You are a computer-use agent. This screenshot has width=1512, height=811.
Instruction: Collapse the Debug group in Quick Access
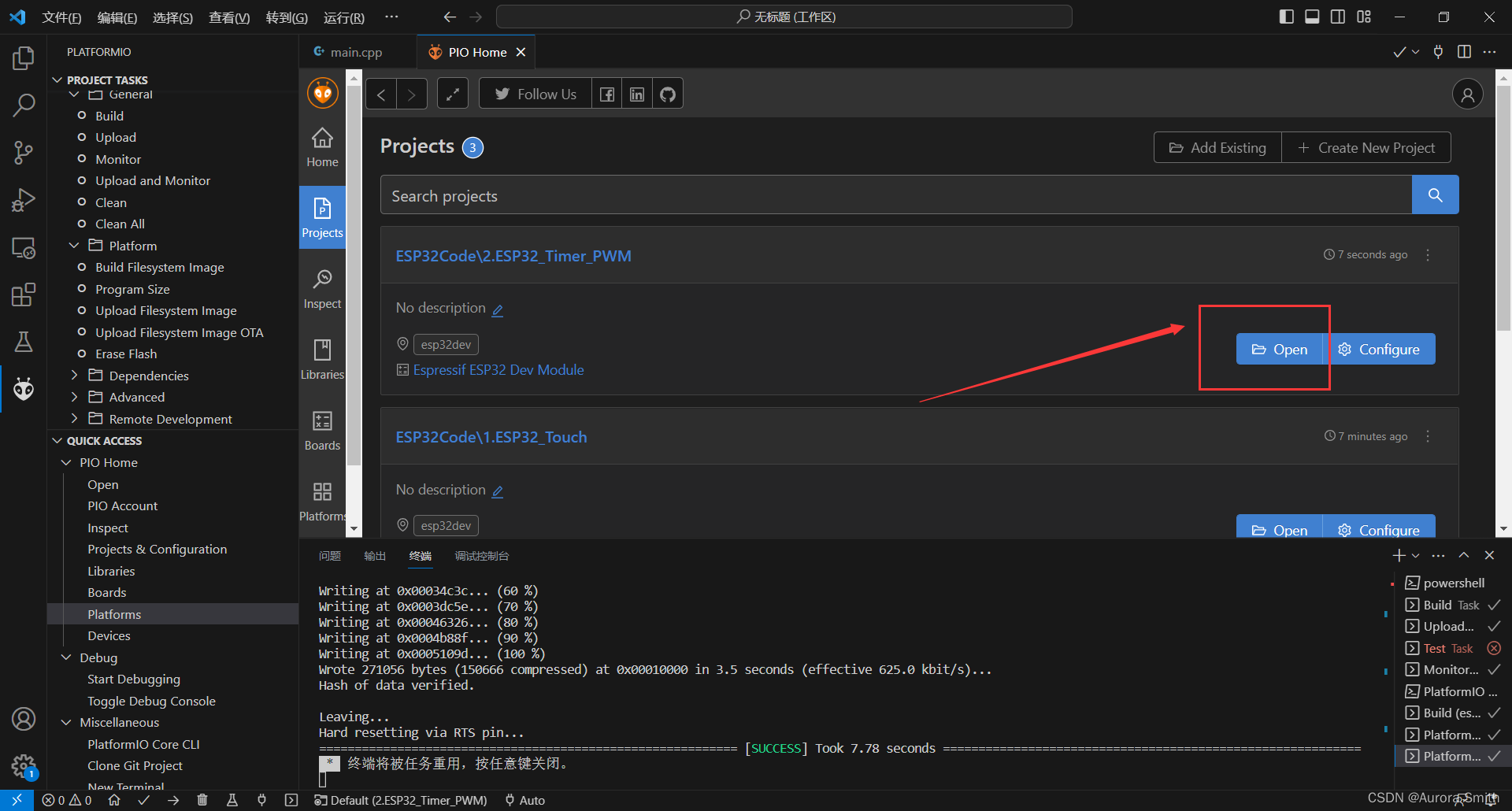click(66, 657)
